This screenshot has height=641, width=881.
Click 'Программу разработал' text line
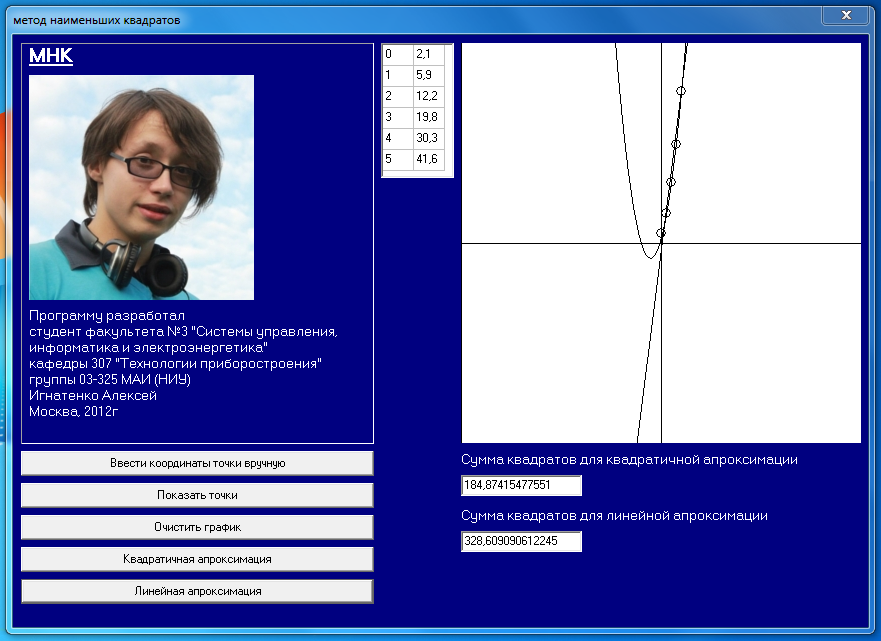click(x=107, y=316)
